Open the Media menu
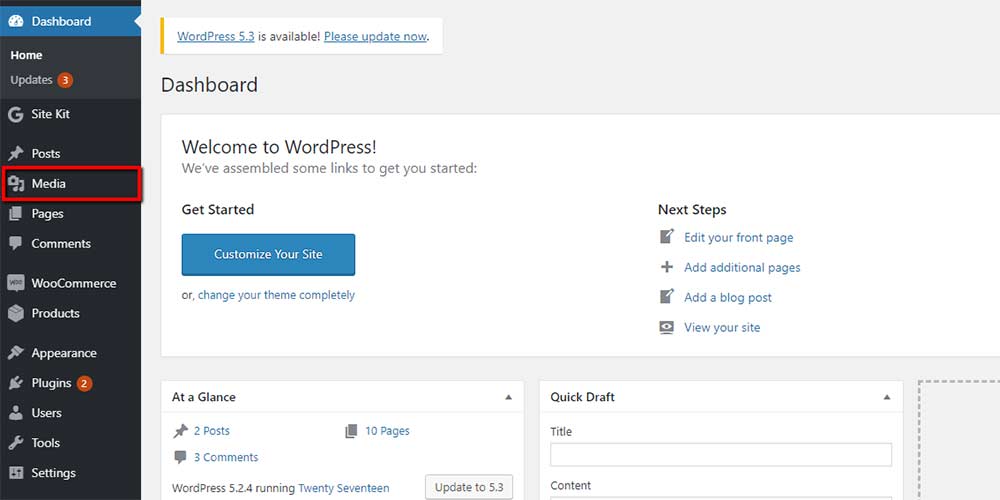This screenshot has width=1000, height=500. pos(71,184)
